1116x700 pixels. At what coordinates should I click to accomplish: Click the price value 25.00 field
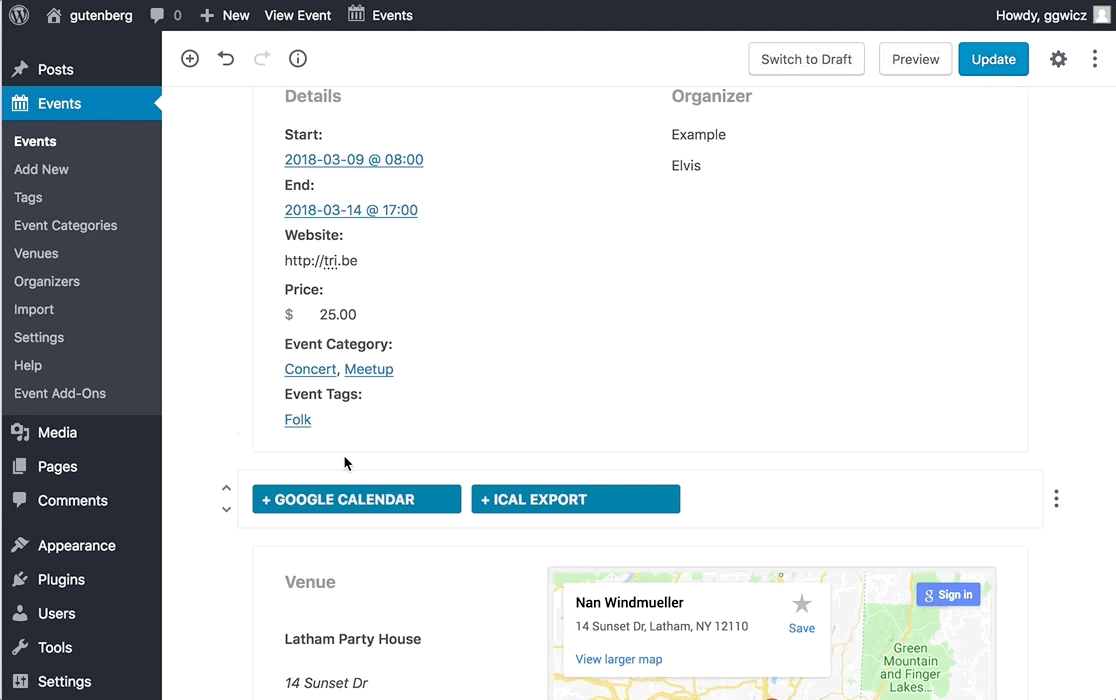tap(338, 314)
